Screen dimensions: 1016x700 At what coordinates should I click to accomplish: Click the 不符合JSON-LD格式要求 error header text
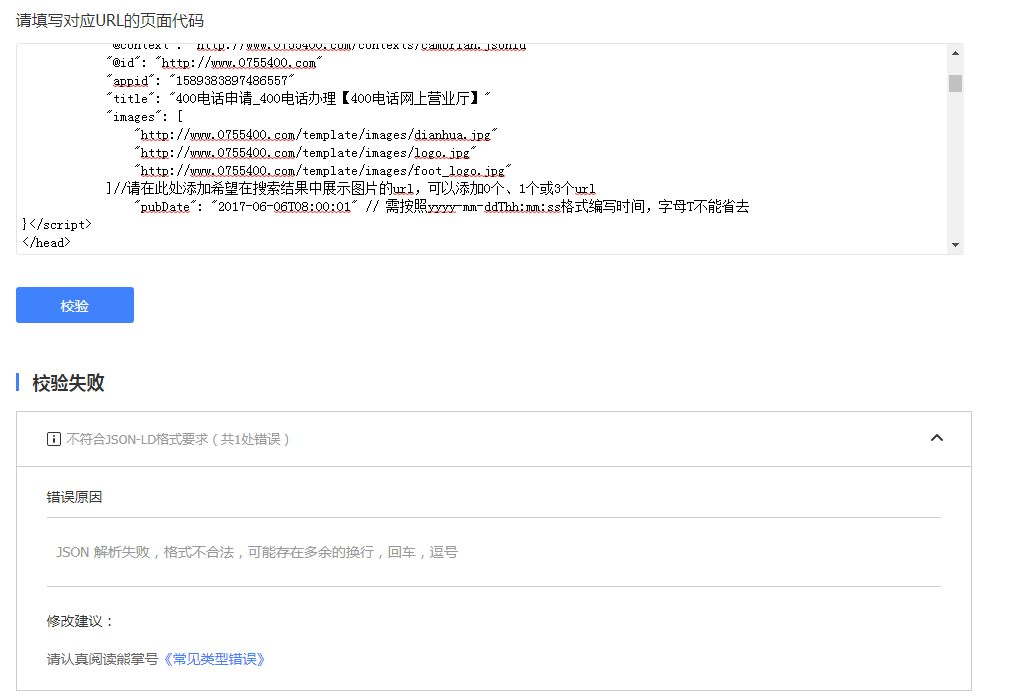[178, 439]
